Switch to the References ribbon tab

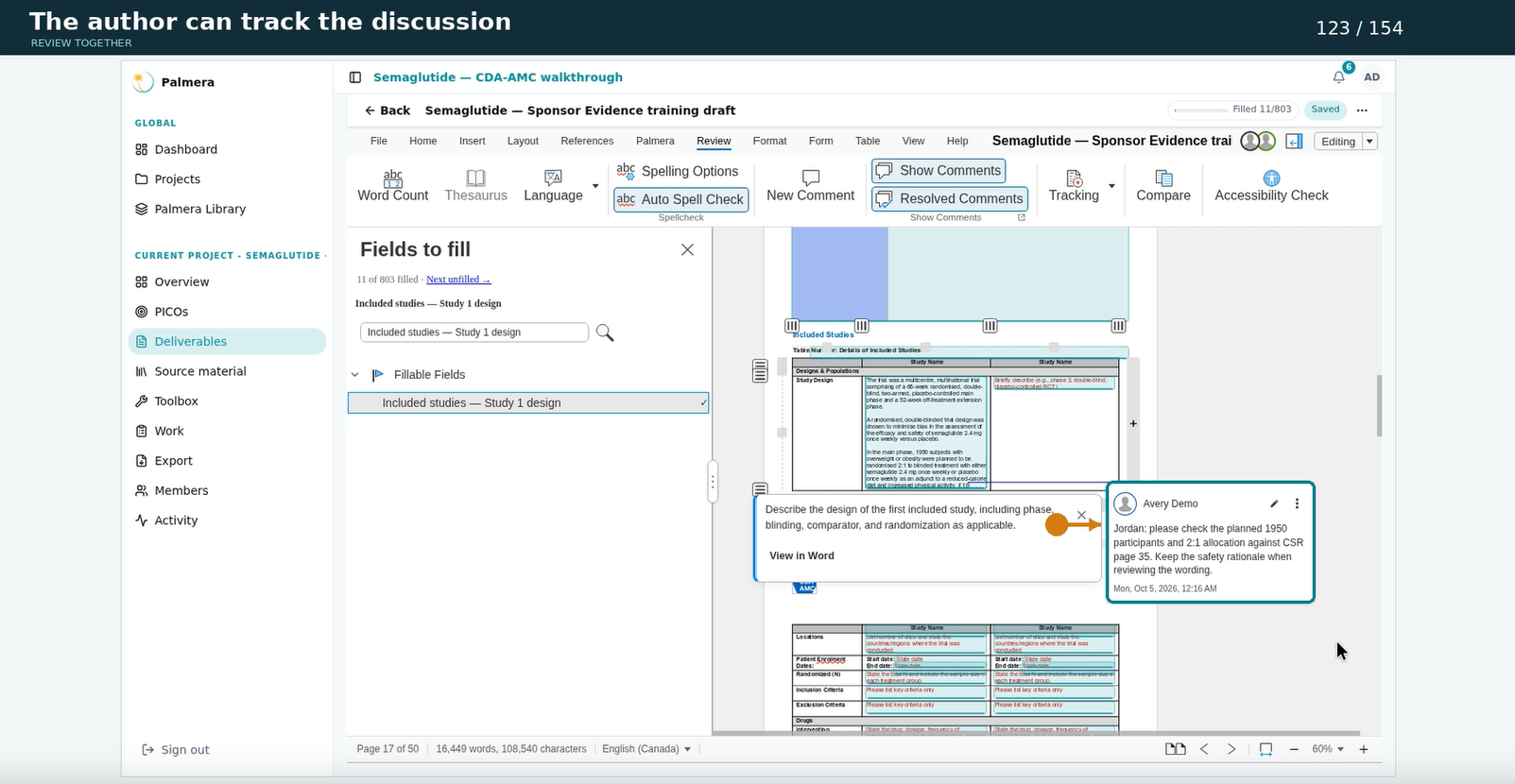pos(587,141)
